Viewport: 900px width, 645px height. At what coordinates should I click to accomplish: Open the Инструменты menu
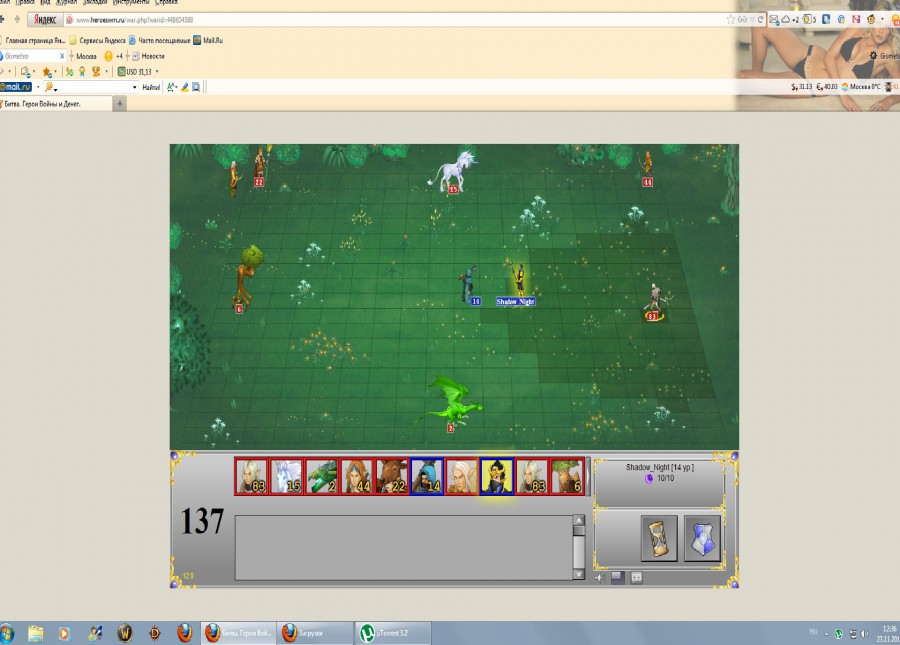130,2
